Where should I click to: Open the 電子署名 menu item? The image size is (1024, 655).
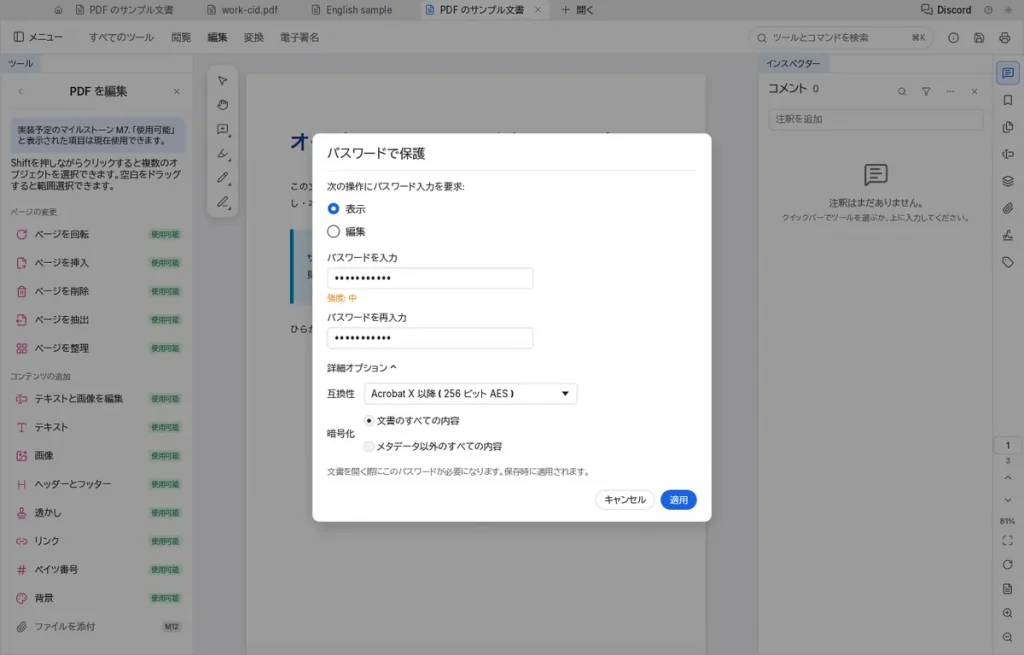300,37
